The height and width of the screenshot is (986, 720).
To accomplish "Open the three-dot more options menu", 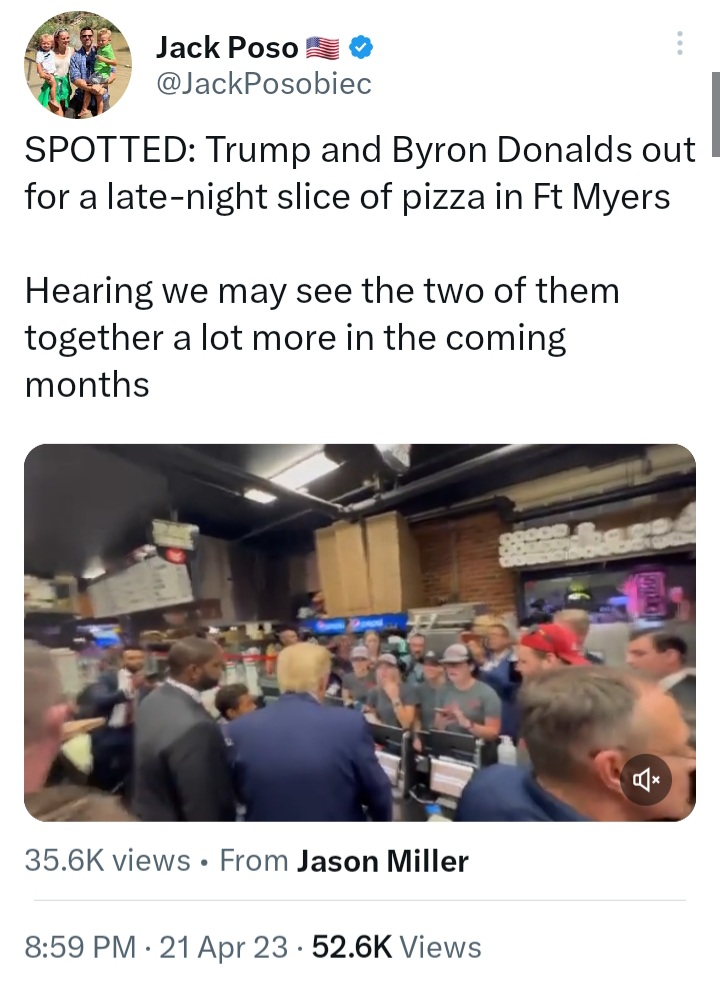I will 679,43.
